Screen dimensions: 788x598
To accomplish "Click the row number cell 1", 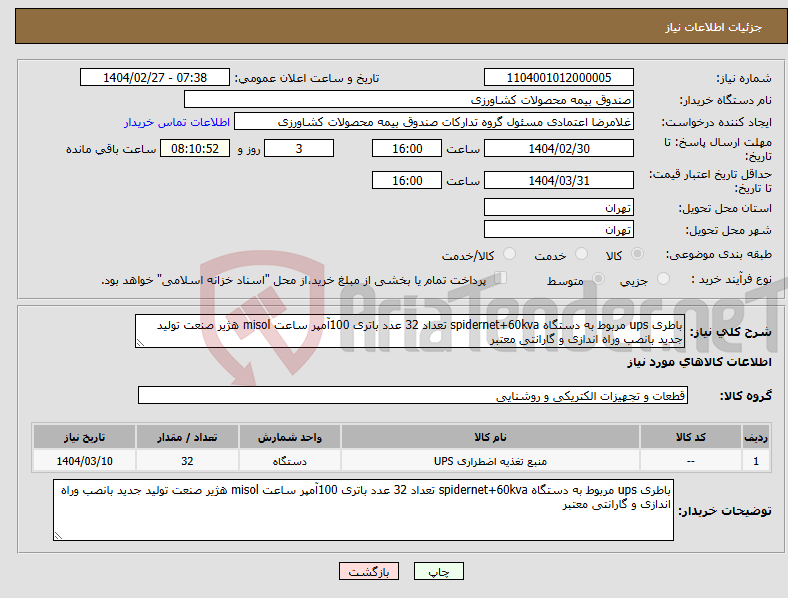I will click(x=755, y=461).
